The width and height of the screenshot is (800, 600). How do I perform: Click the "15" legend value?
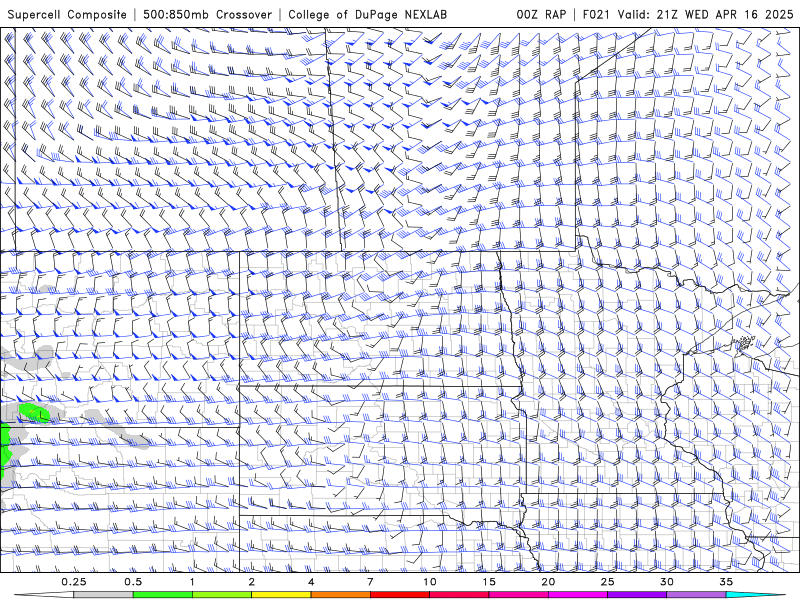(x=489, y=582)
